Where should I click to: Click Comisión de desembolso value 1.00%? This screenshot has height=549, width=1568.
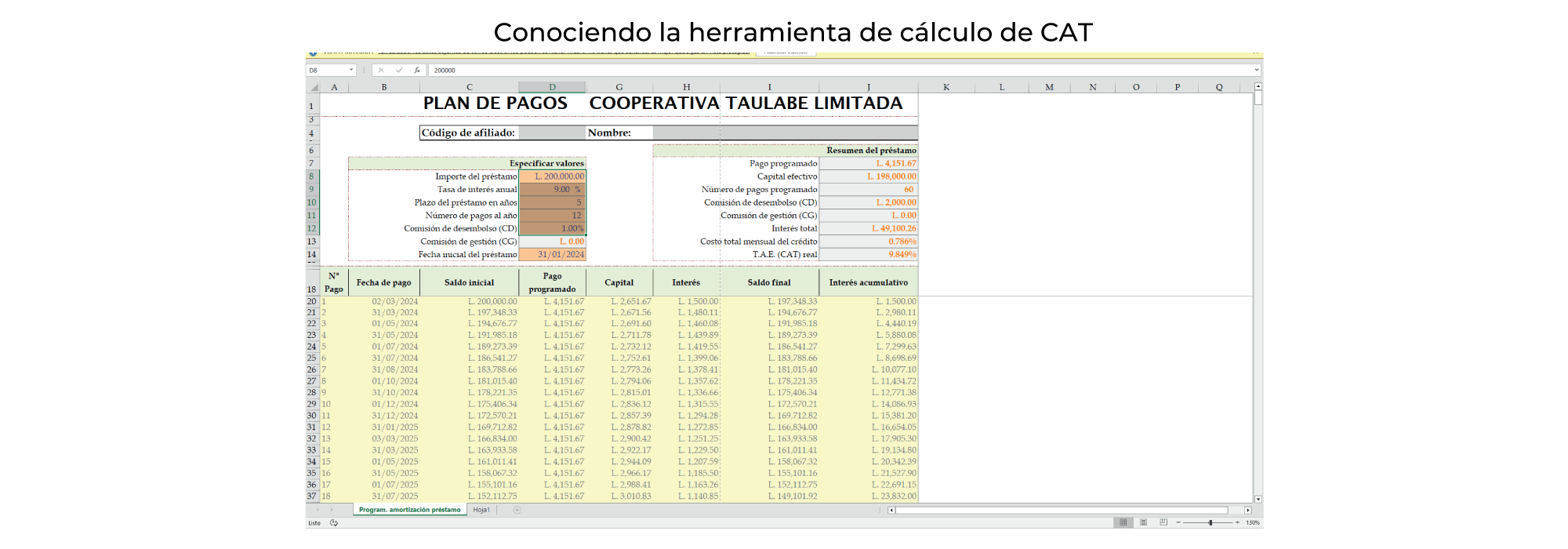pos(552,228)
